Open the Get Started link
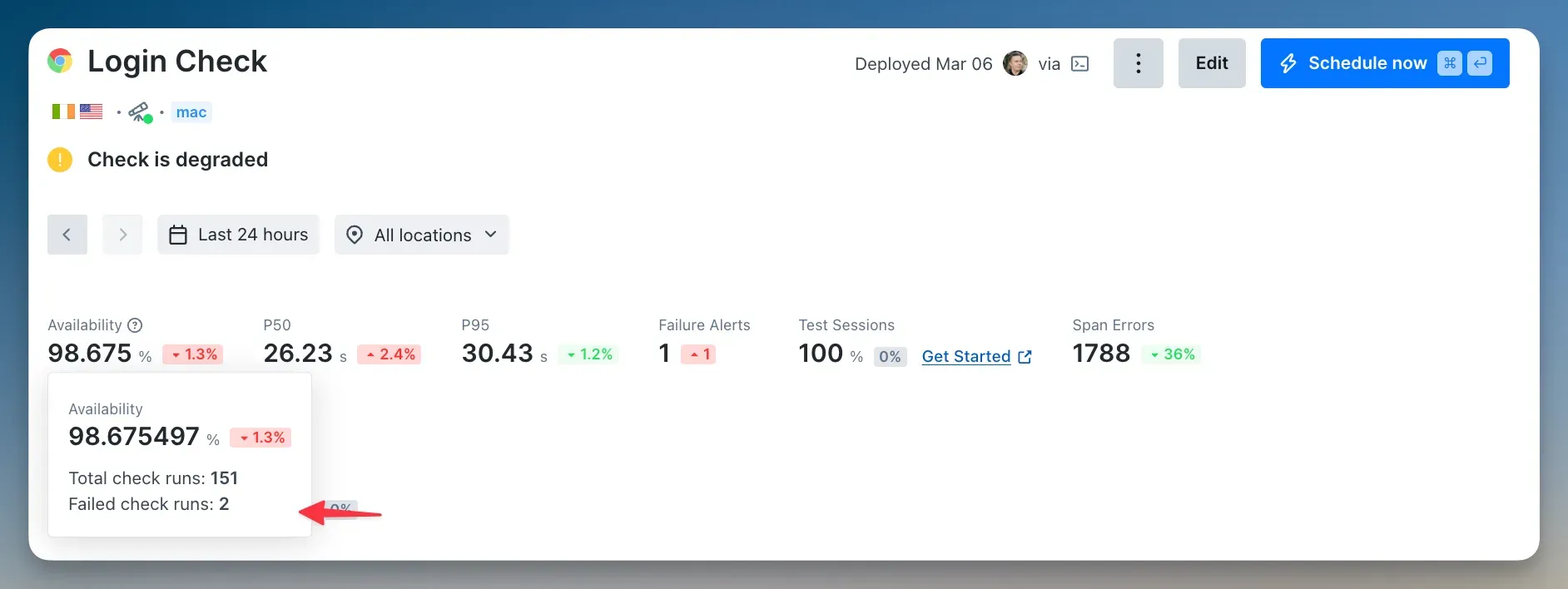Screen dimensions: 1568x589 coord(977,356)
